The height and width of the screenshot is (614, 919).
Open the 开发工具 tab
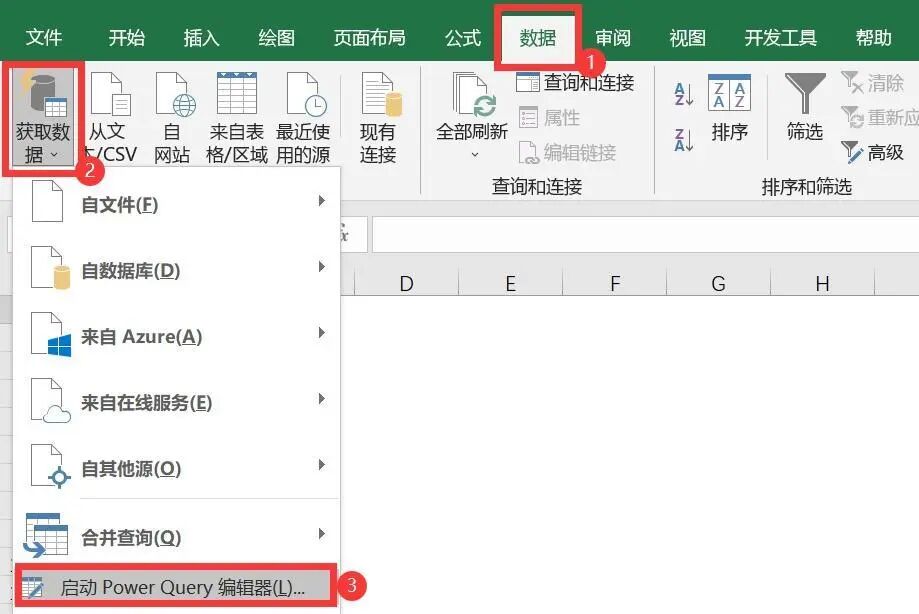tap(781, 38)
